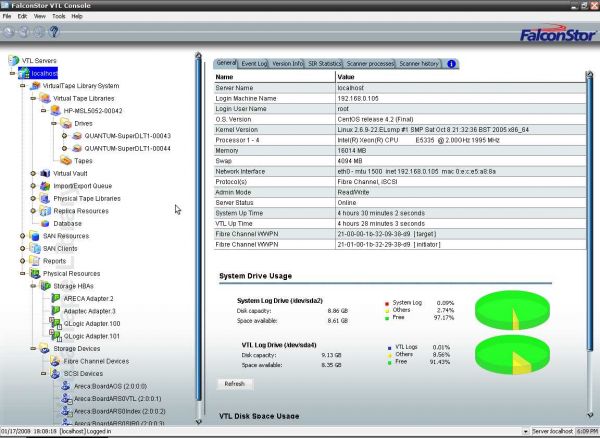
Task: Select Adaptec Adapter.3 in tree
Action: click(x=90, y=311)
